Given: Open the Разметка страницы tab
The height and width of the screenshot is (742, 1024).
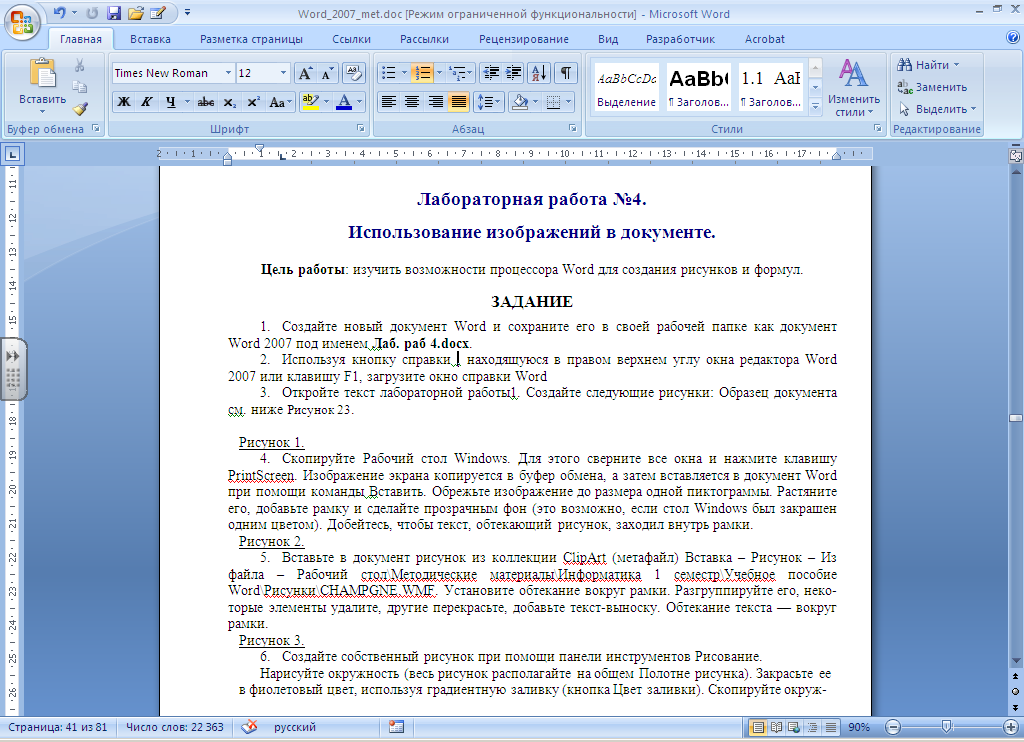Looking at the screenshot, I should 251,39.
